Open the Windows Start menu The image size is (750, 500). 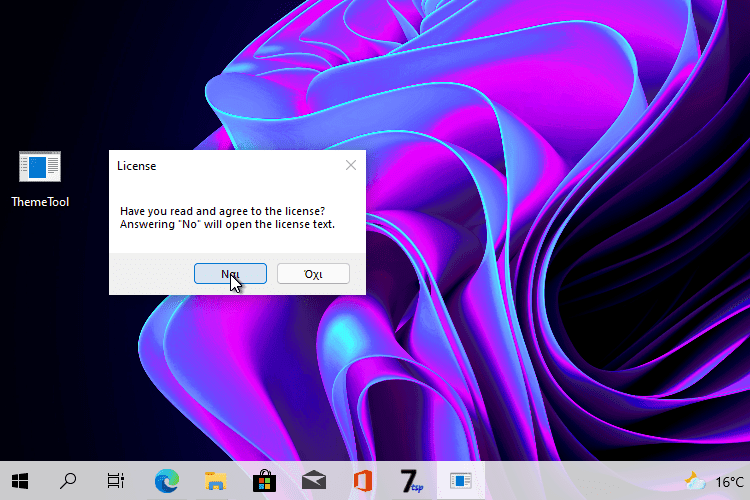pos(20,481)
